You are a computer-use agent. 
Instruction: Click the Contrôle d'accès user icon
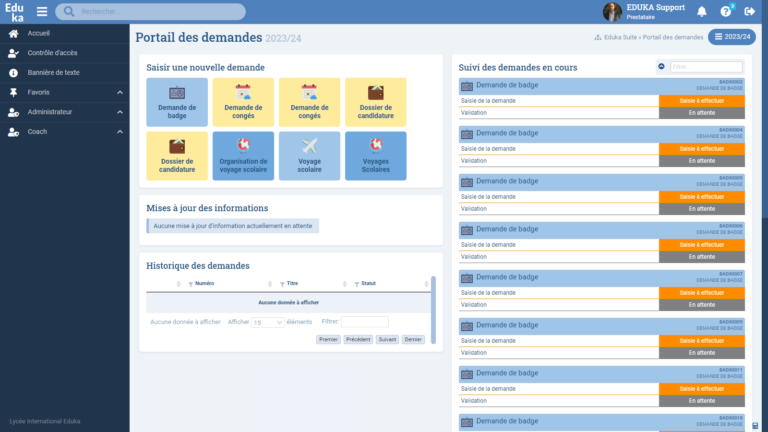click(x=13, y=53)
